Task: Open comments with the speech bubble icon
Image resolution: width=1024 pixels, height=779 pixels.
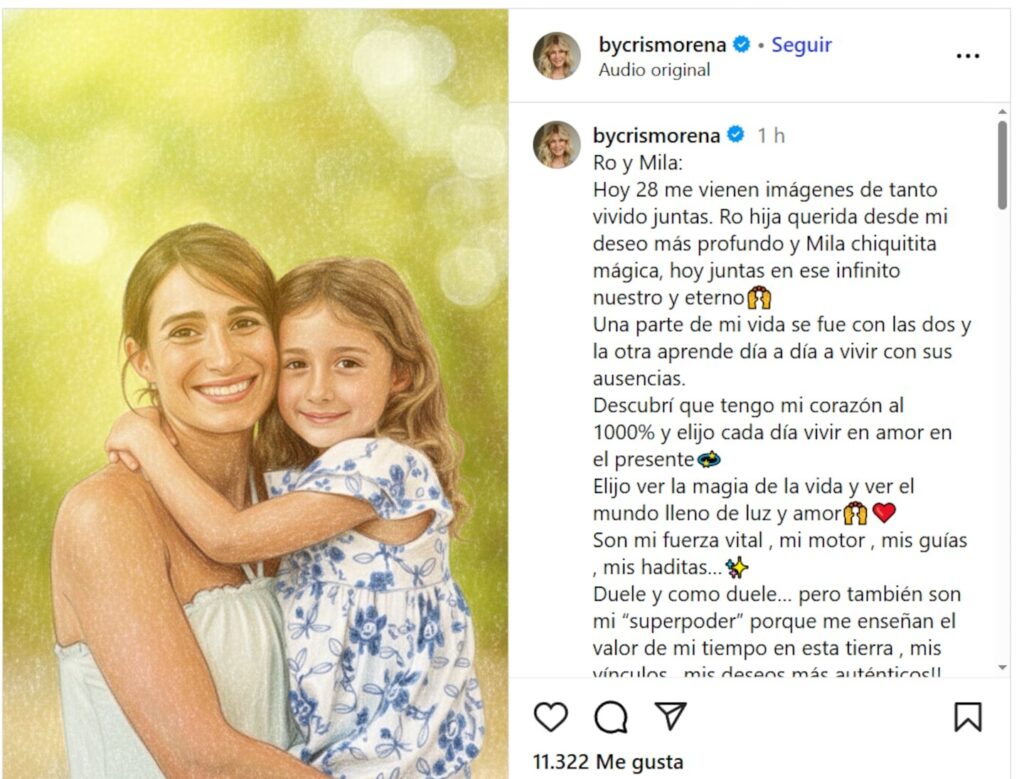Action: tap(610, 716)
